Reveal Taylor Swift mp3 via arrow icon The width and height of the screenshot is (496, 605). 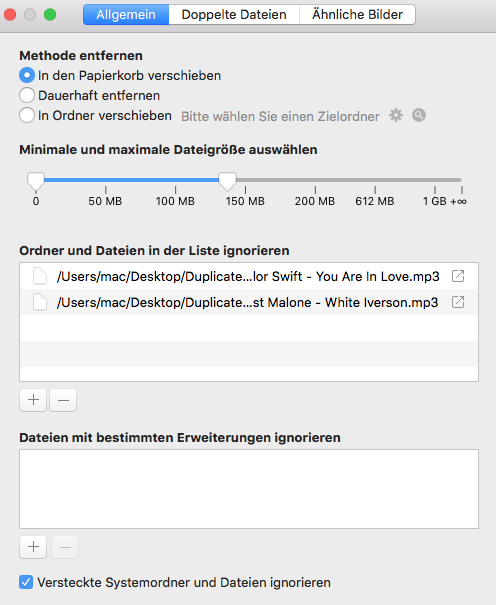pyautogui.click(x=458, y=276)
